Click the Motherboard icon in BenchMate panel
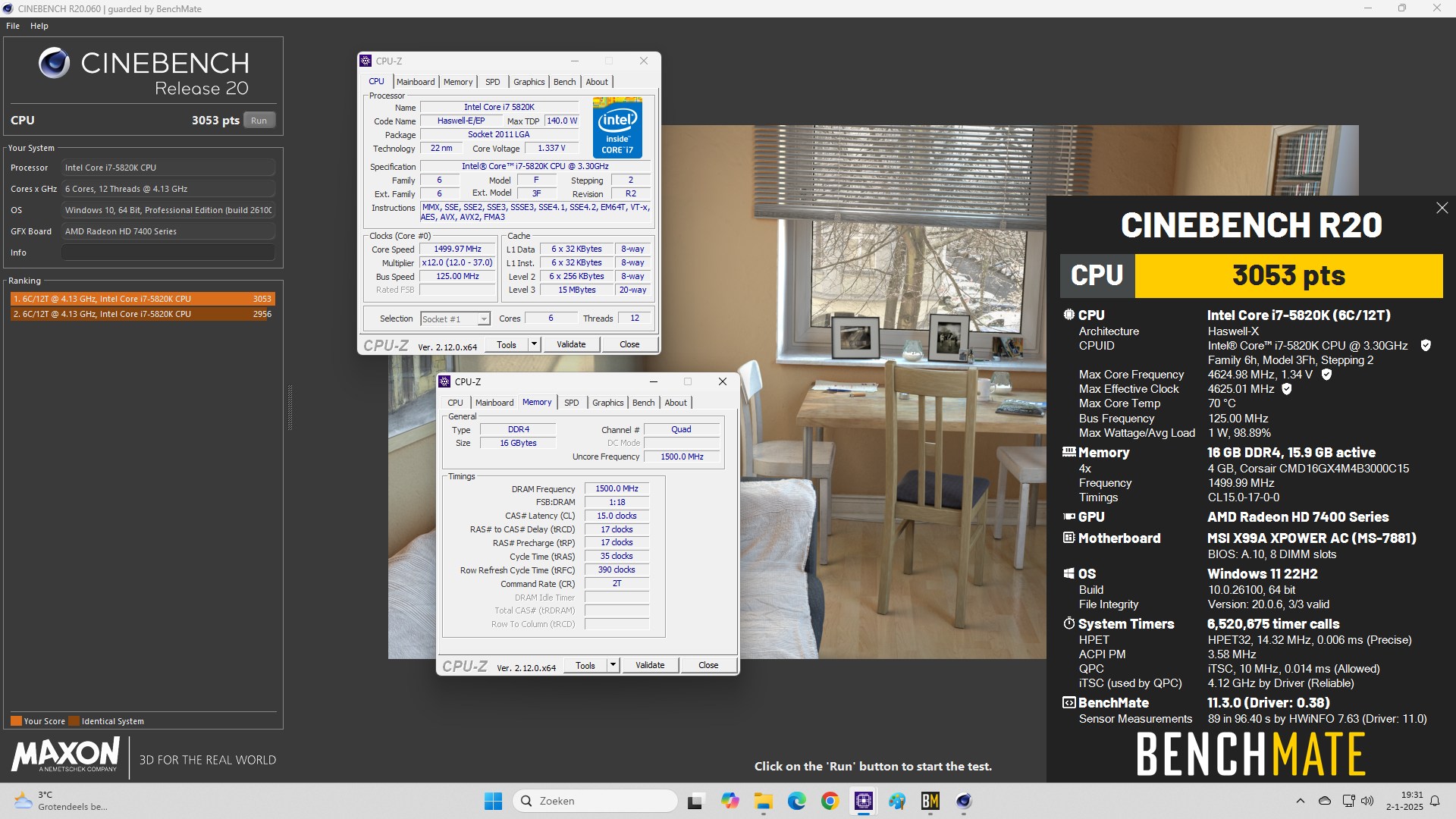This screenshot has height=819, width=1456. [x=1069, y=538]
